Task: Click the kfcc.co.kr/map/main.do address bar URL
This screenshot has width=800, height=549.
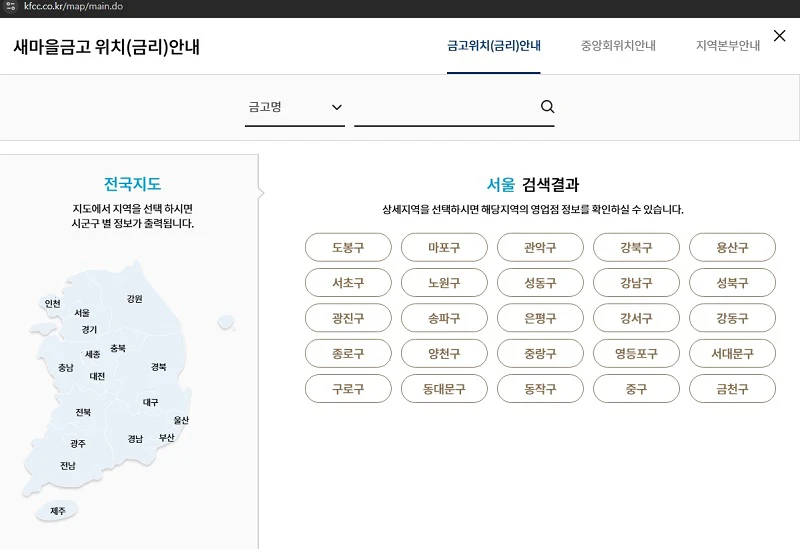Action: pos(73,7)
